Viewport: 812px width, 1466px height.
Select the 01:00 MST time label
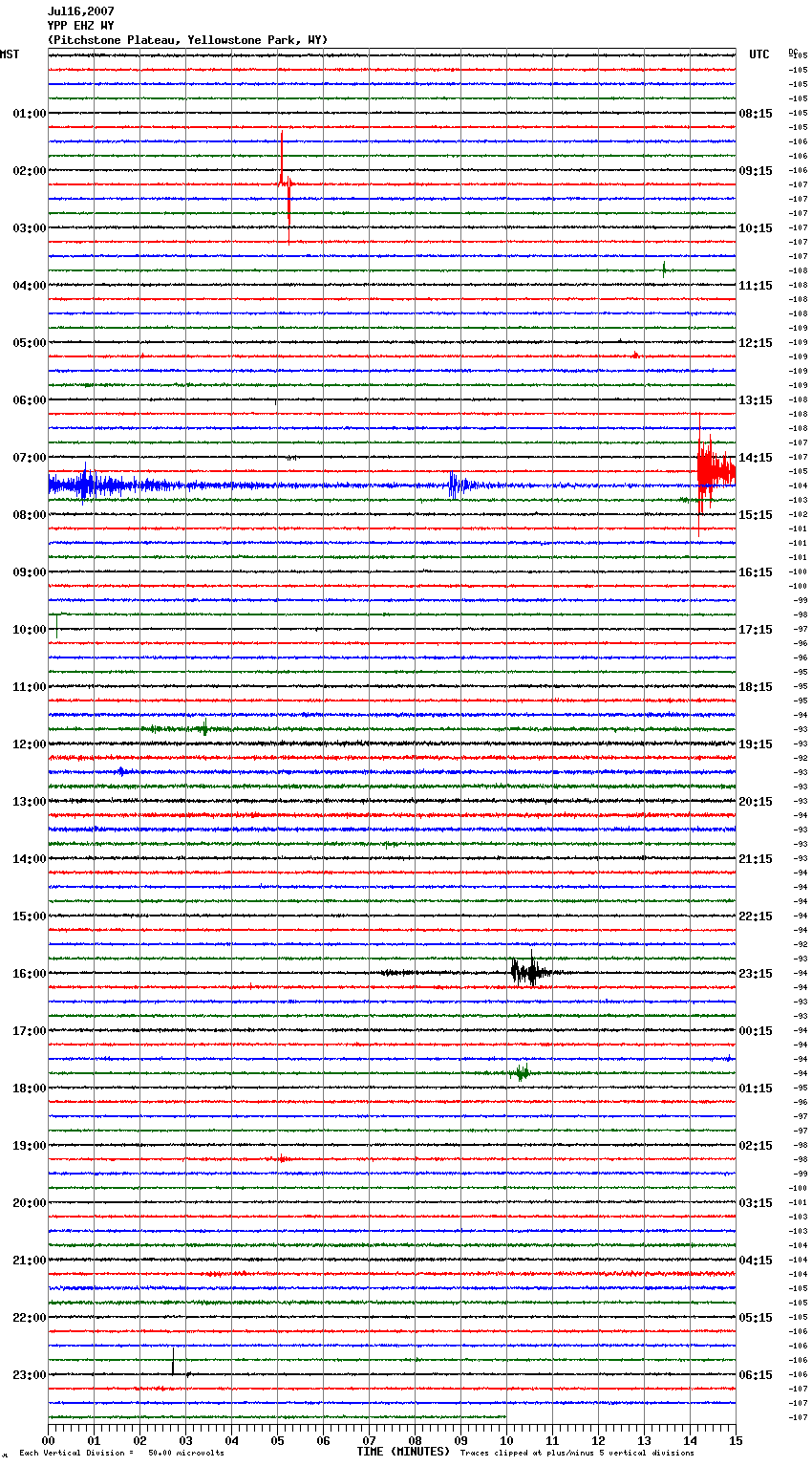29,114
